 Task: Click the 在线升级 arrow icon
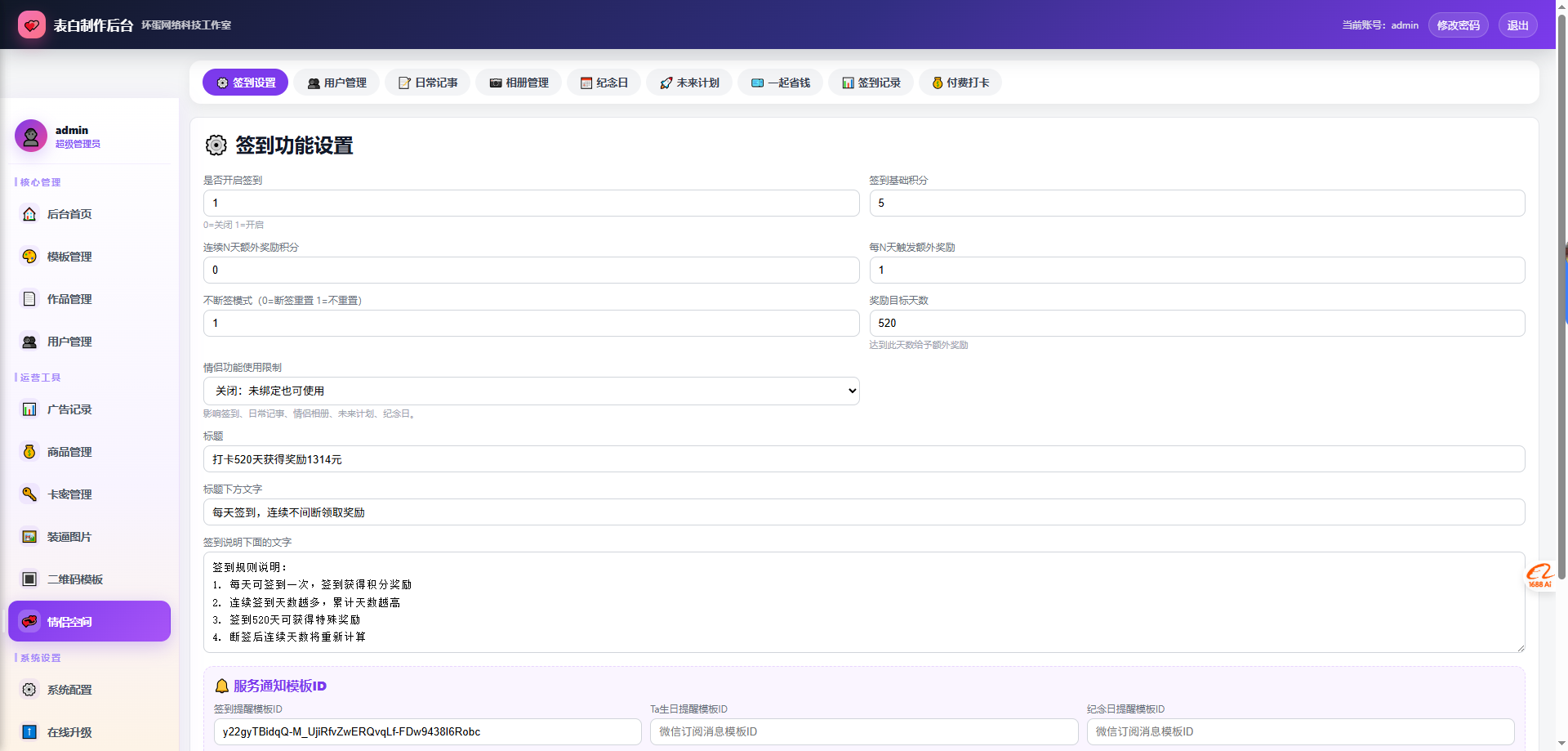click(29, 732)
